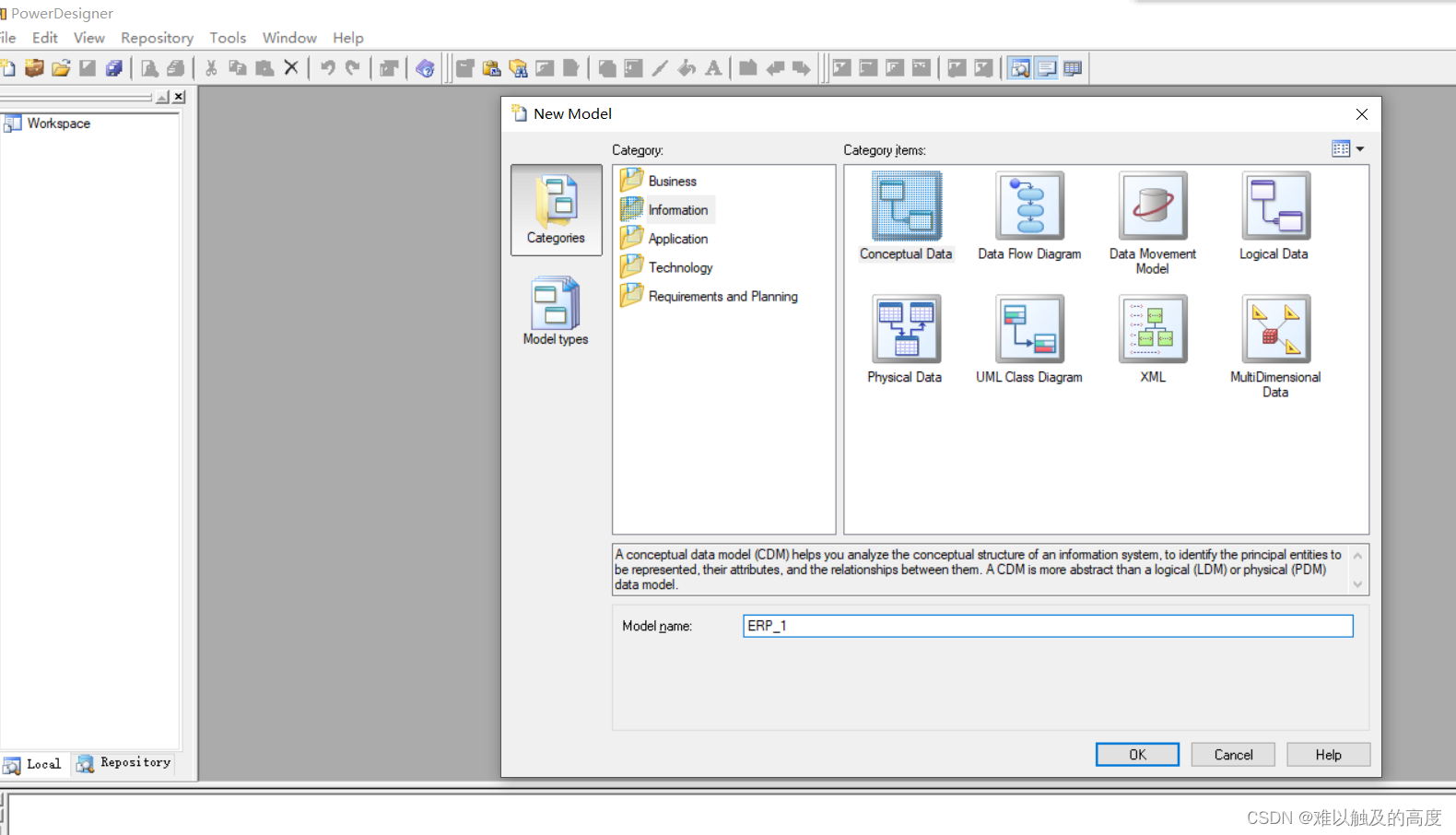Click the Print toolbar icon
The image size is (1456, 835).
pyautogui.click(x=176, y=68)
